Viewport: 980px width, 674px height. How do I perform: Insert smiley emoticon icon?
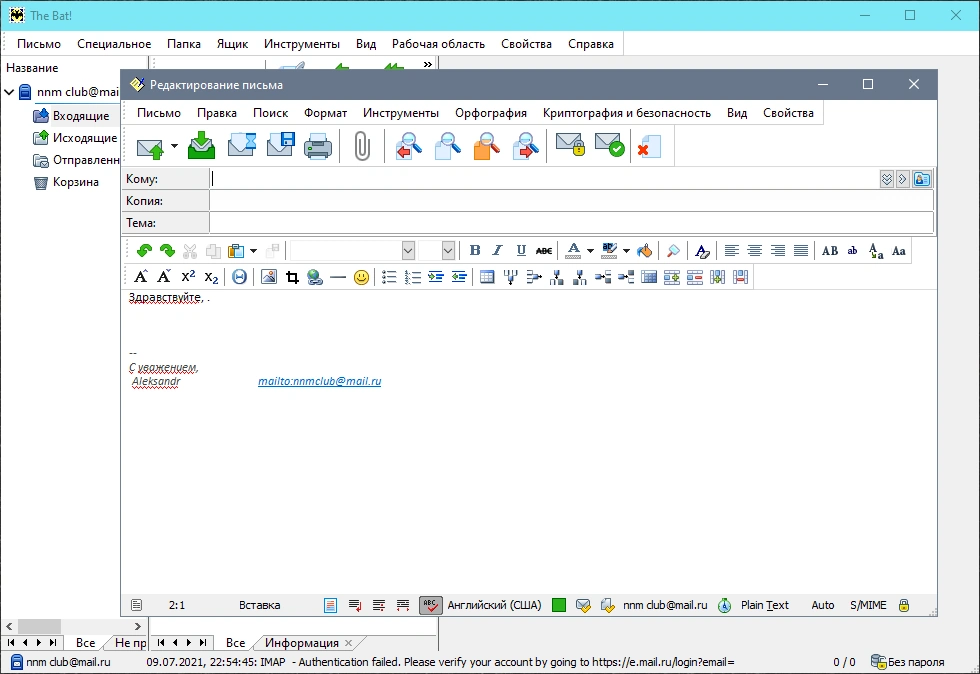(x=361, y=277)
